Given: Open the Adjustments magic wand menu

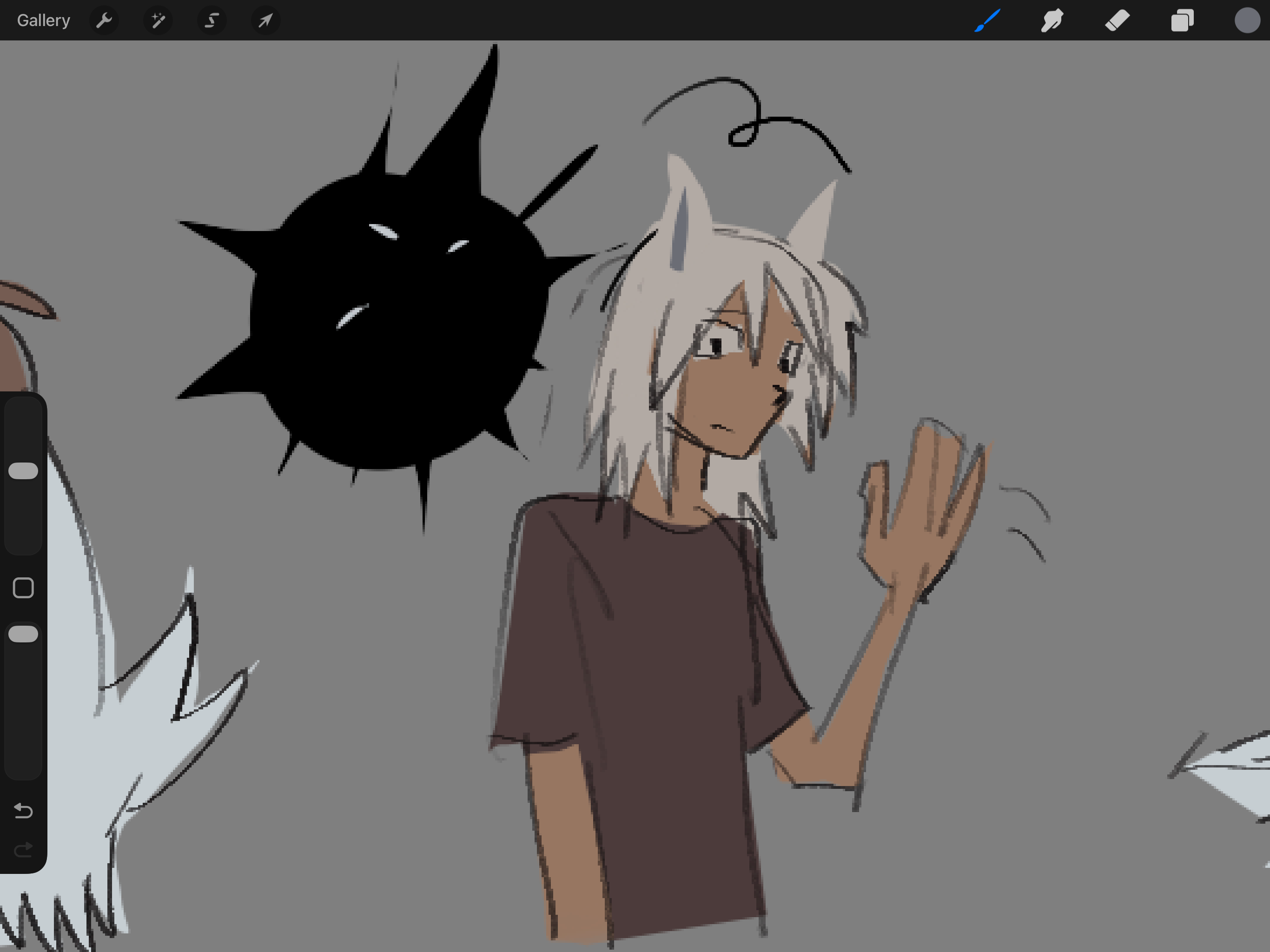Looking at the screenshot, I should point(158,20).
